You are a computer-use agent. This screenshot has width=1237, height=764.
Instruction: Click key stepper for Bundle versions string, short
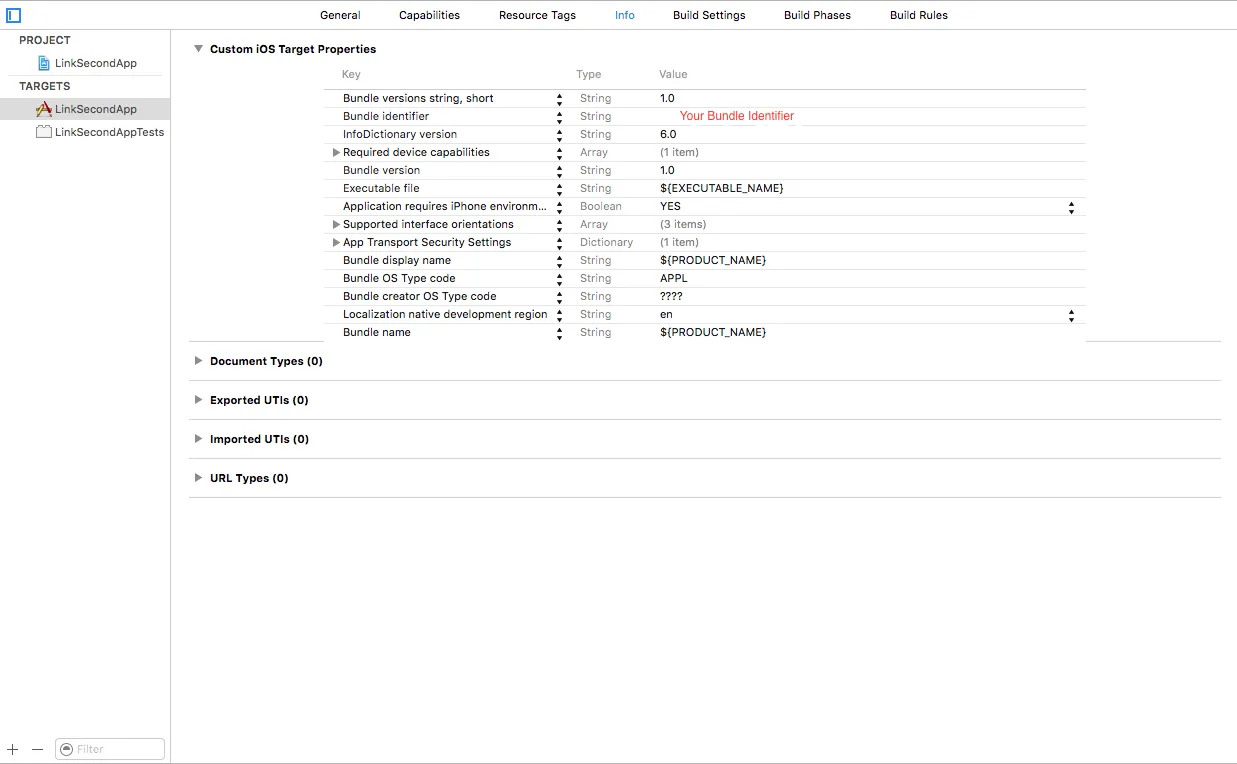[x=559, y=99]
